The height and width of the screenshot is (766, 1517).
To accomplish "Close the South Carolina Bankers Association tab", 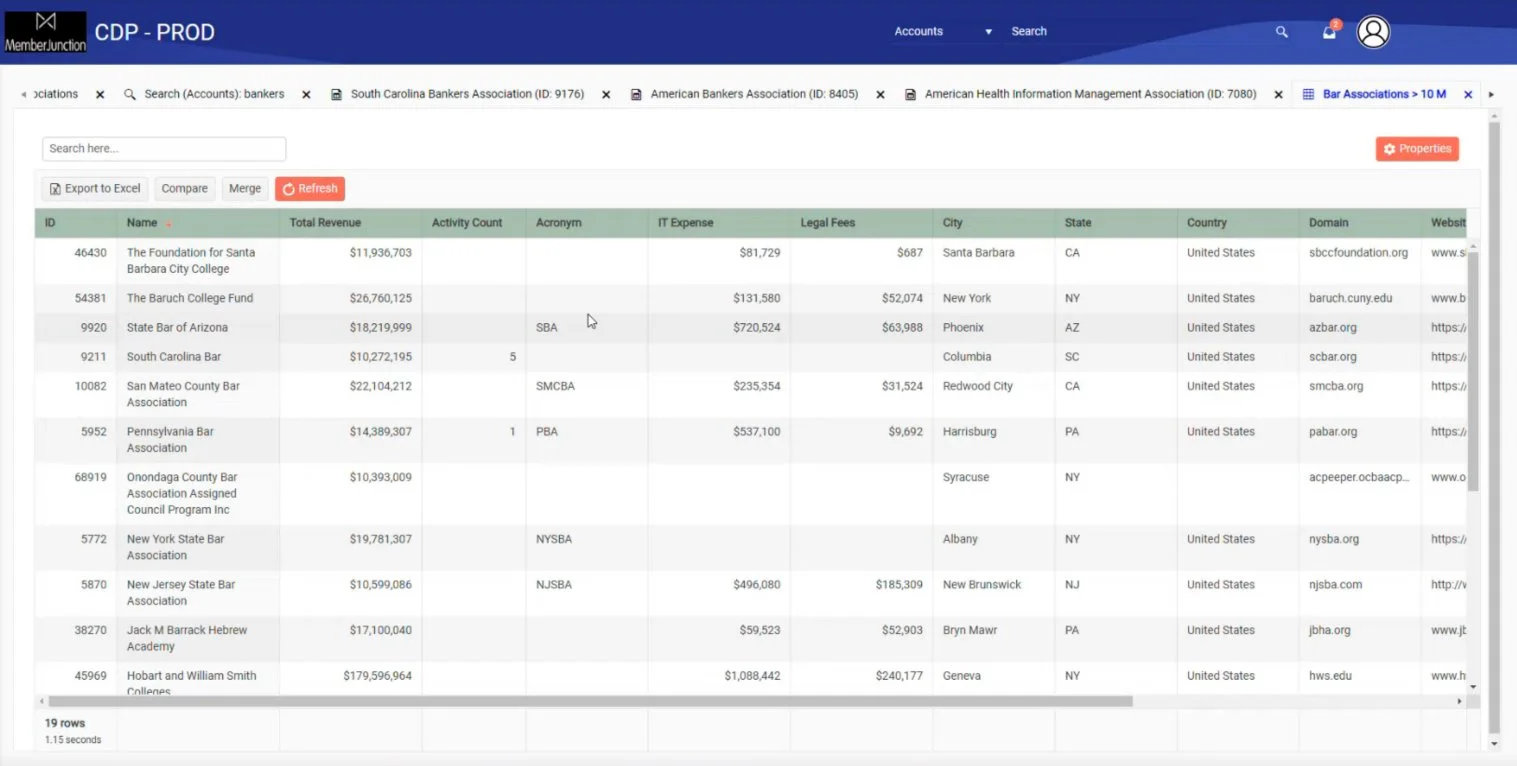I will pos(606,95).
